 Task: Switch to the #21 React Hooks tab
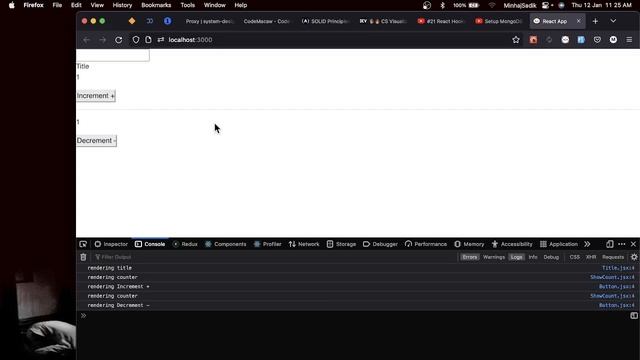pos(441,21)
